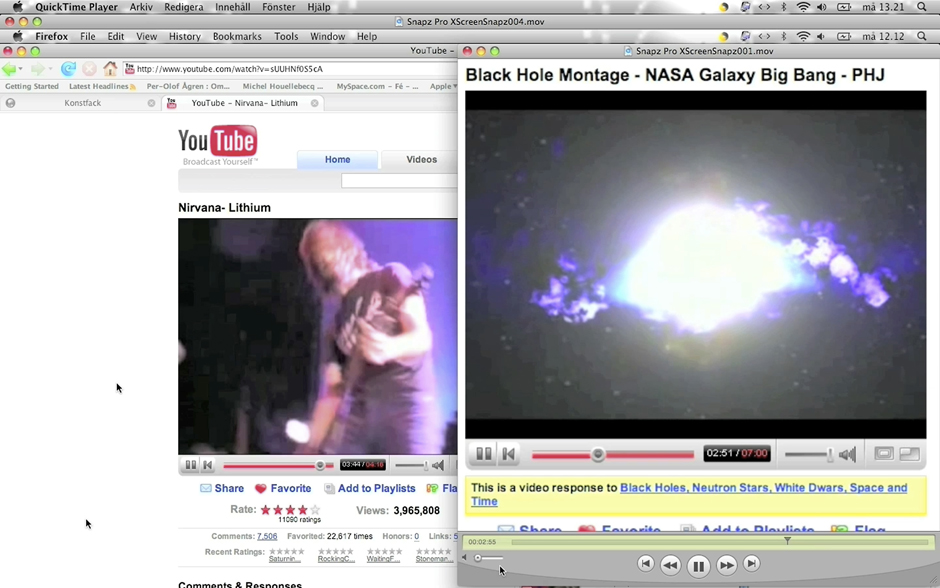Screen dimensions: 940x588
Task: Open QuickTime Redigera menu
Action: (183, 7)
